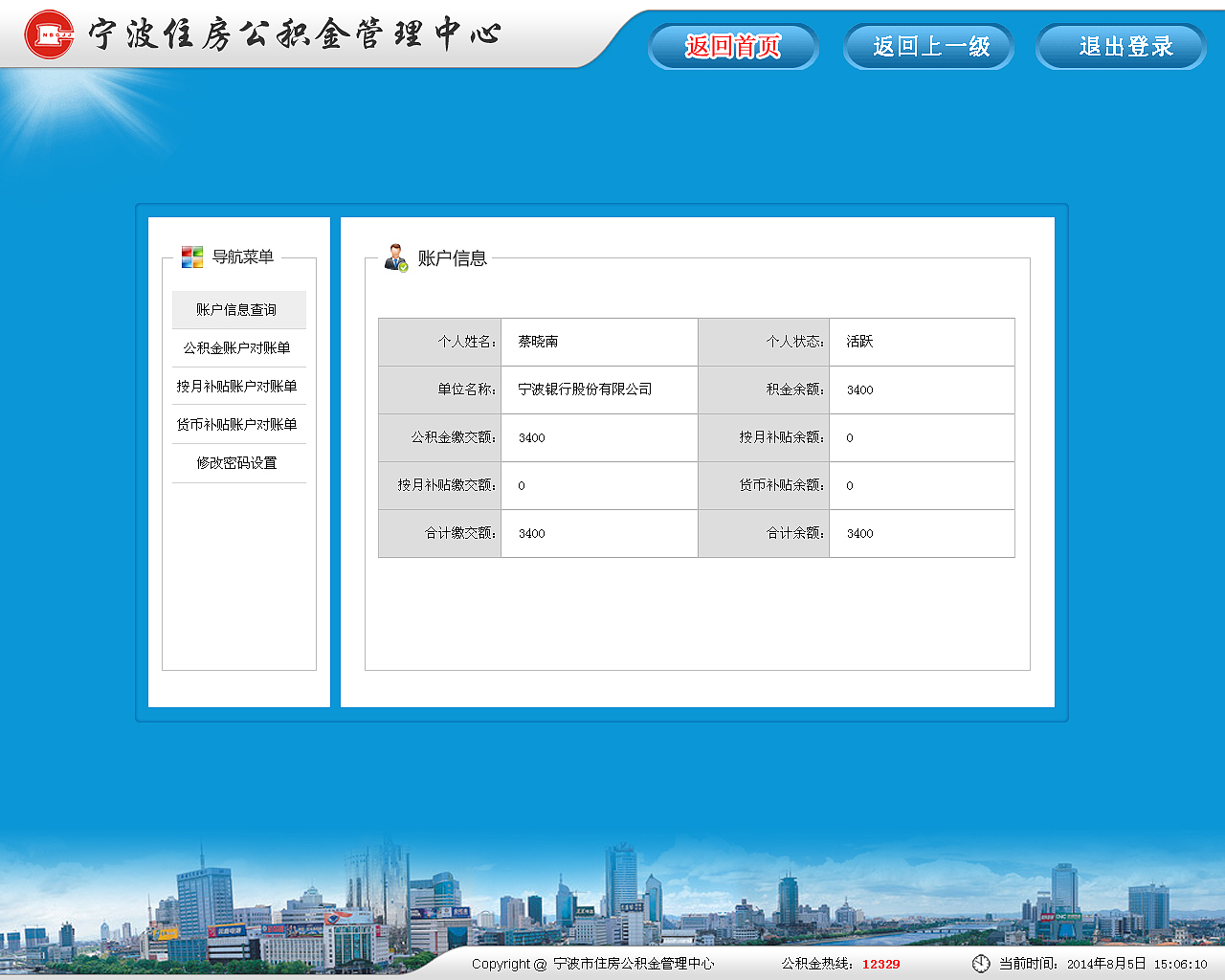Click the person icon next to 账户信息
The height and width of the screenshot is (980, 1225).
pos(398,256)
